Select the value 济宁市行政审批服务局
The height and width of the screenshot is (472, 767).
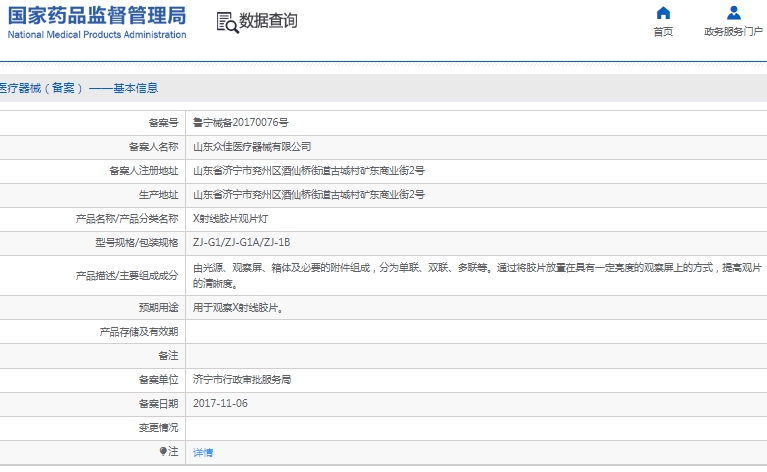tap(242, 380)
